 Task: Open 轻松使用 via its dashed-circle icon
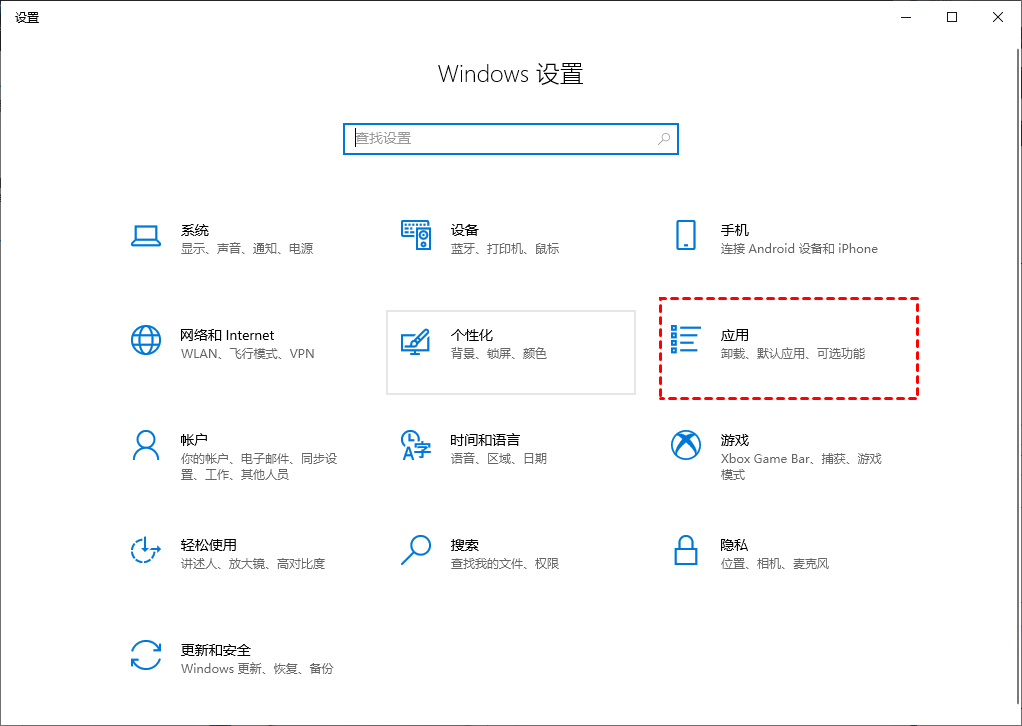[146, 550]
